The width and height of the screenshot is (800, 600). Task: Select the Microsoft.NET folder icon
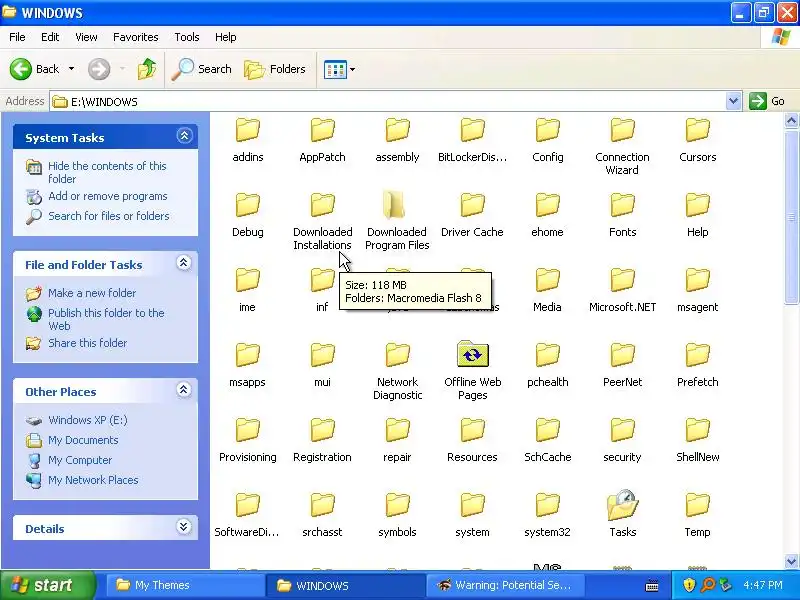click(622, 280)
